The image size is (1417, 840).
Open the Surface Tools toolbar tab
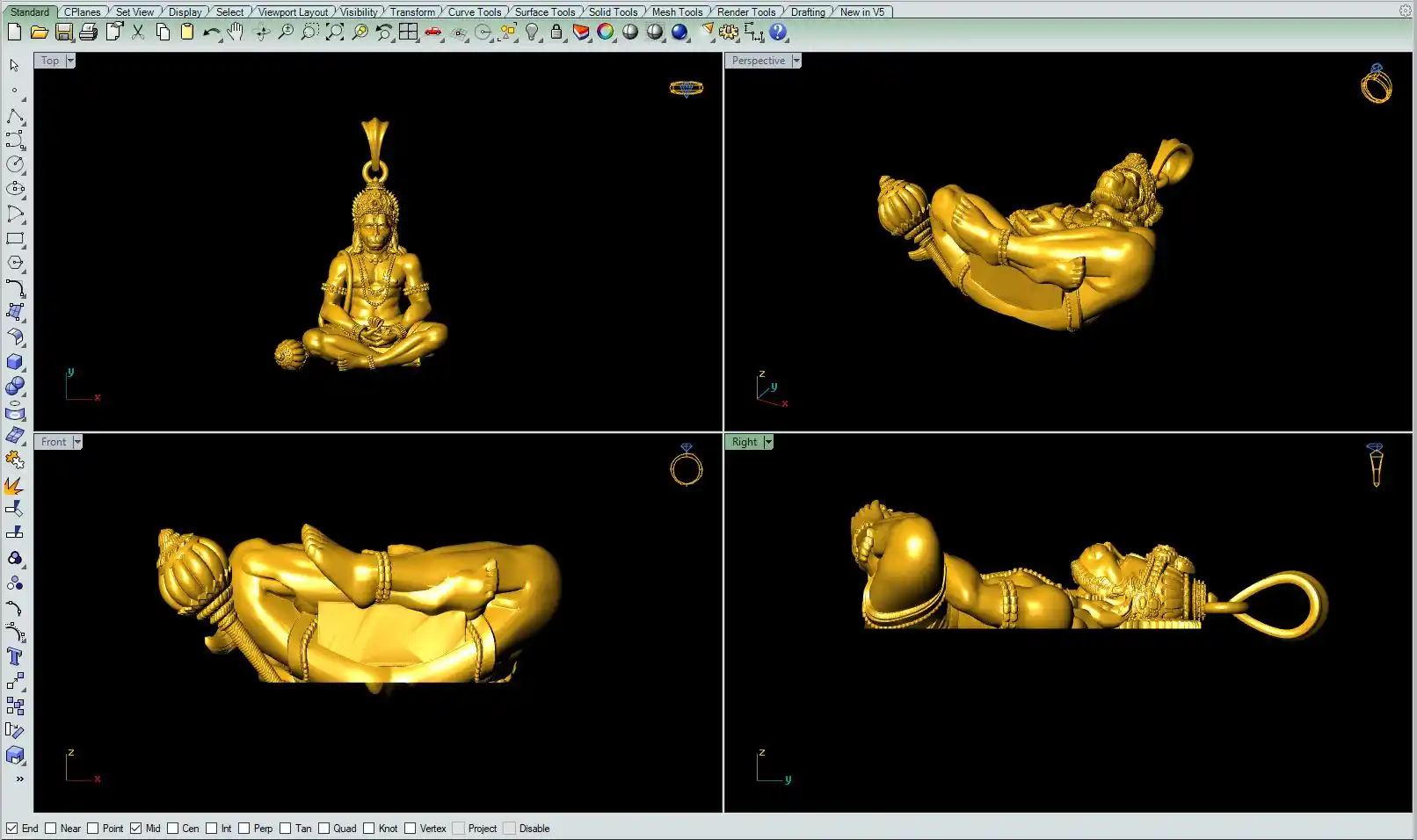click(x=544, y=11)
